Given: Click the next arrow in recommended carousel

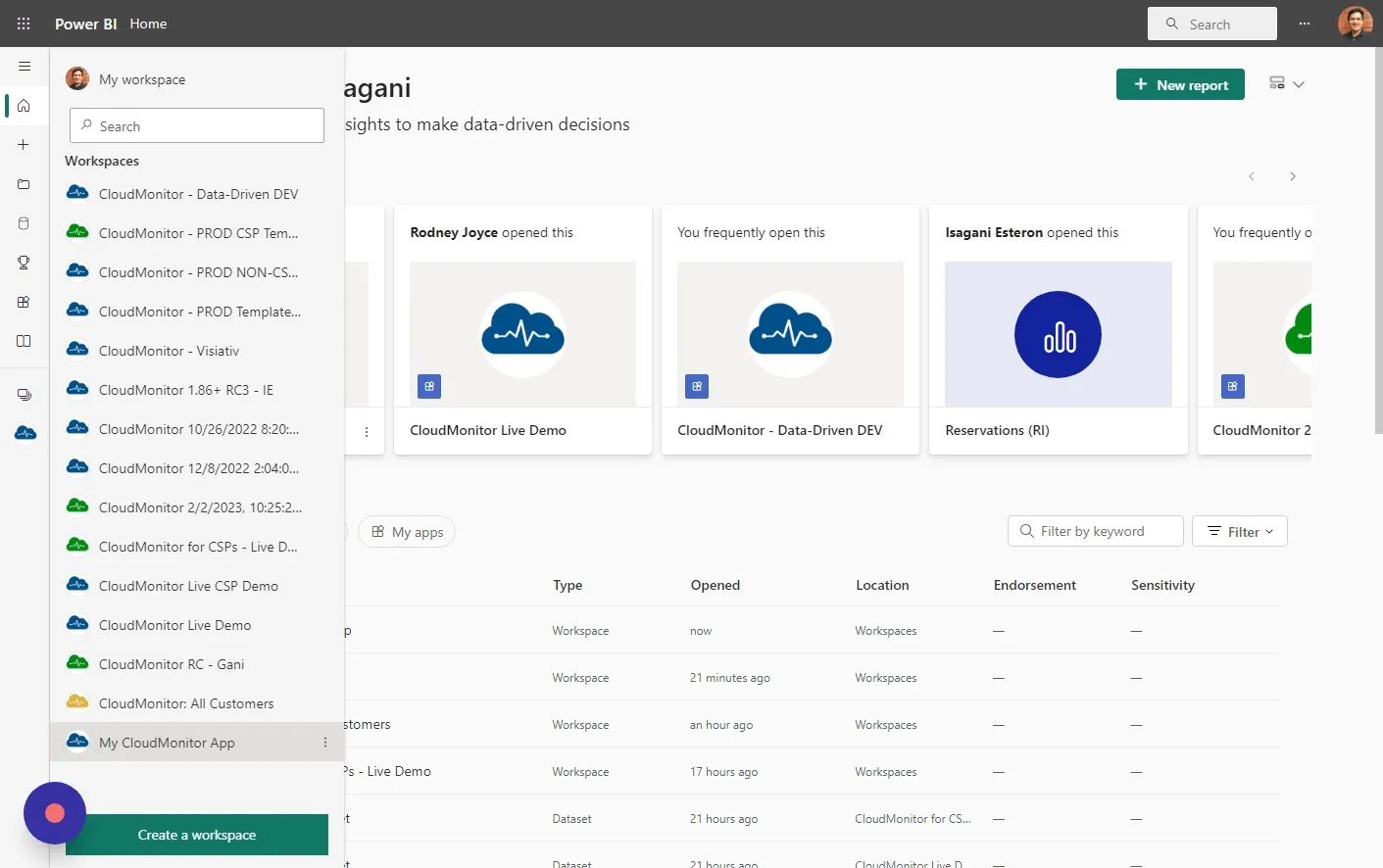Looking at the screenshot, I should (1293, 176).
